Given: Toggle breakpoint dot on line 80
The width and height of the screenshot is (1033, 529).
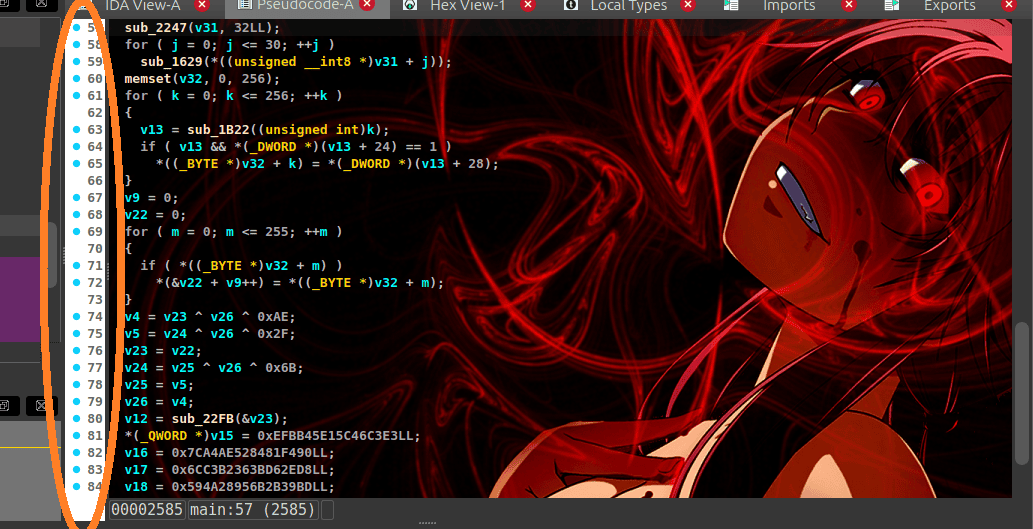Looking at the screenshot, I should point(76,418).
